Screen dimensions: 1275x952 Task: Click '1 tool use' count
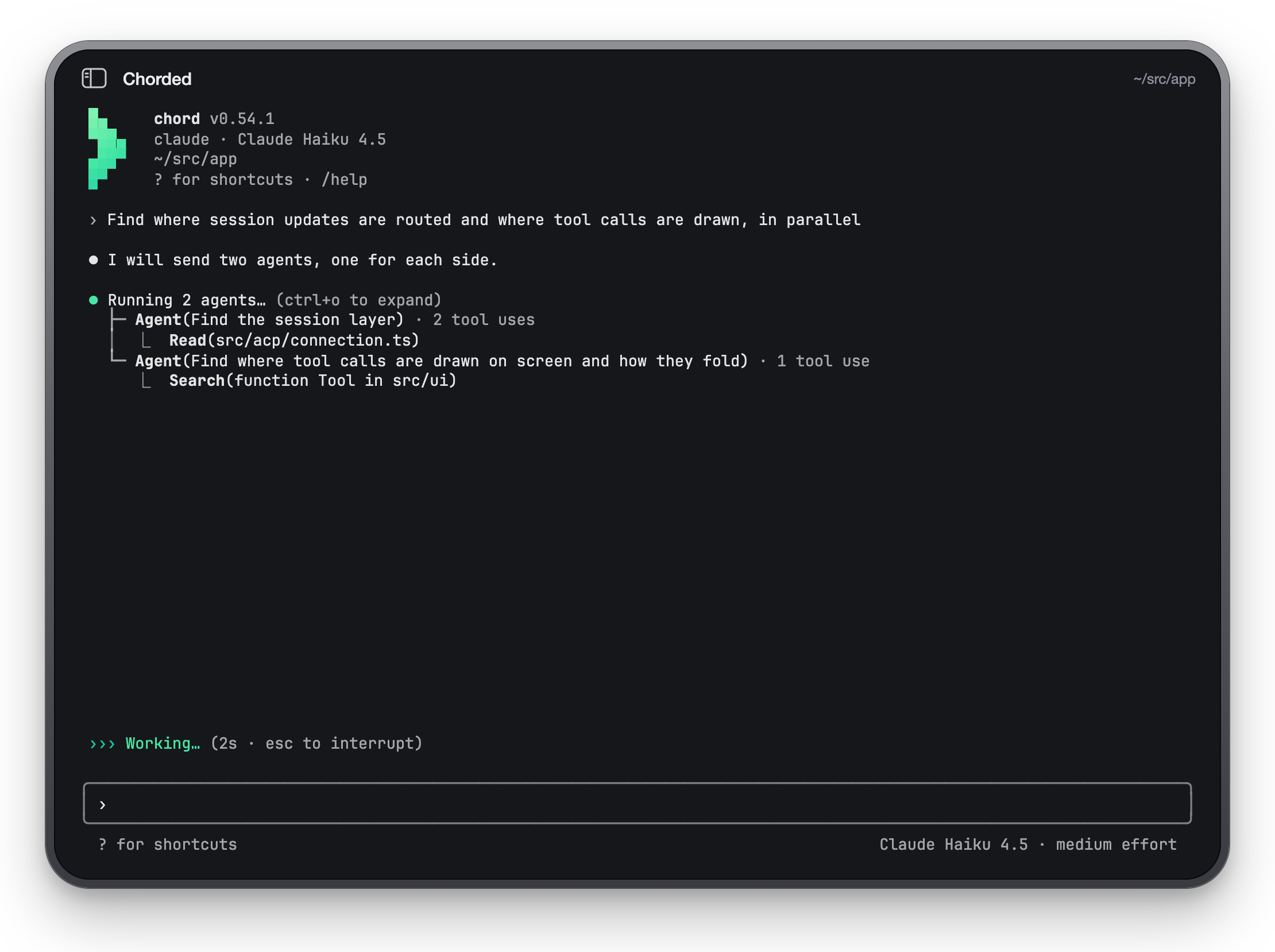pyautogui.click(x=823, y=361)
